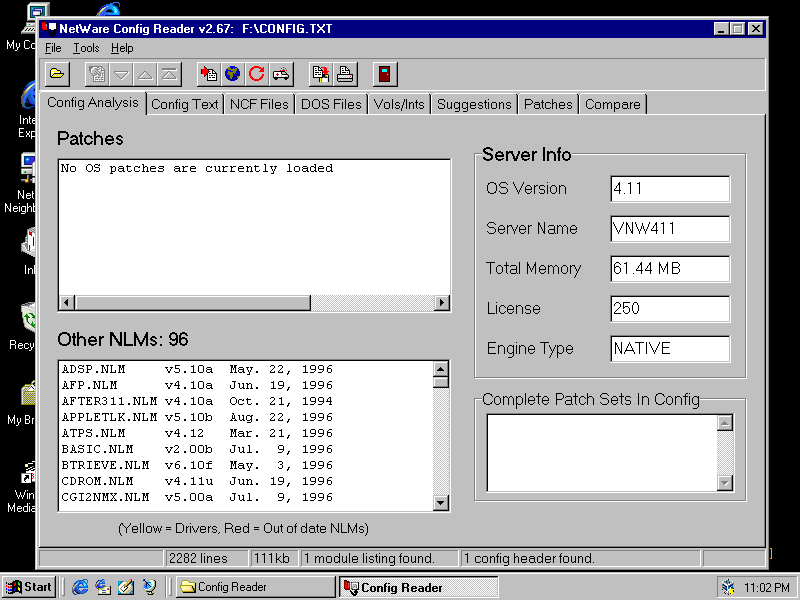The height and width of the screenshot is (600, 800).
Task: Click 'No OS patches are currently loaded' text
Action: (197, 168)
